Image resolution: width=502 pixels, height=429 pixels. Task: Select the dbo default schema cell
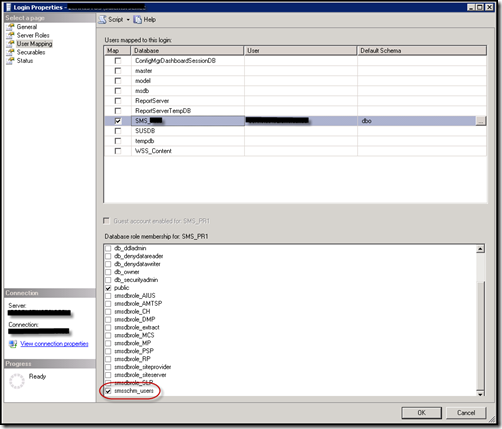[x=417, y=121]
